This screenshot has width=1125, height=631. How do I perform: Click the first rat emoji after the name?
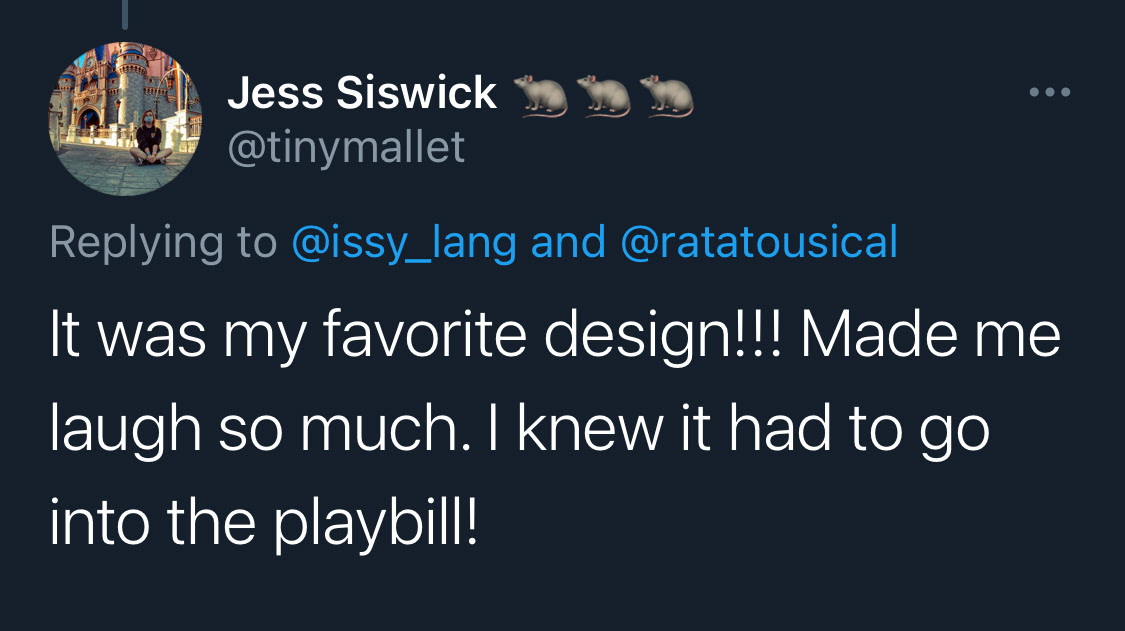pos(541,95)
